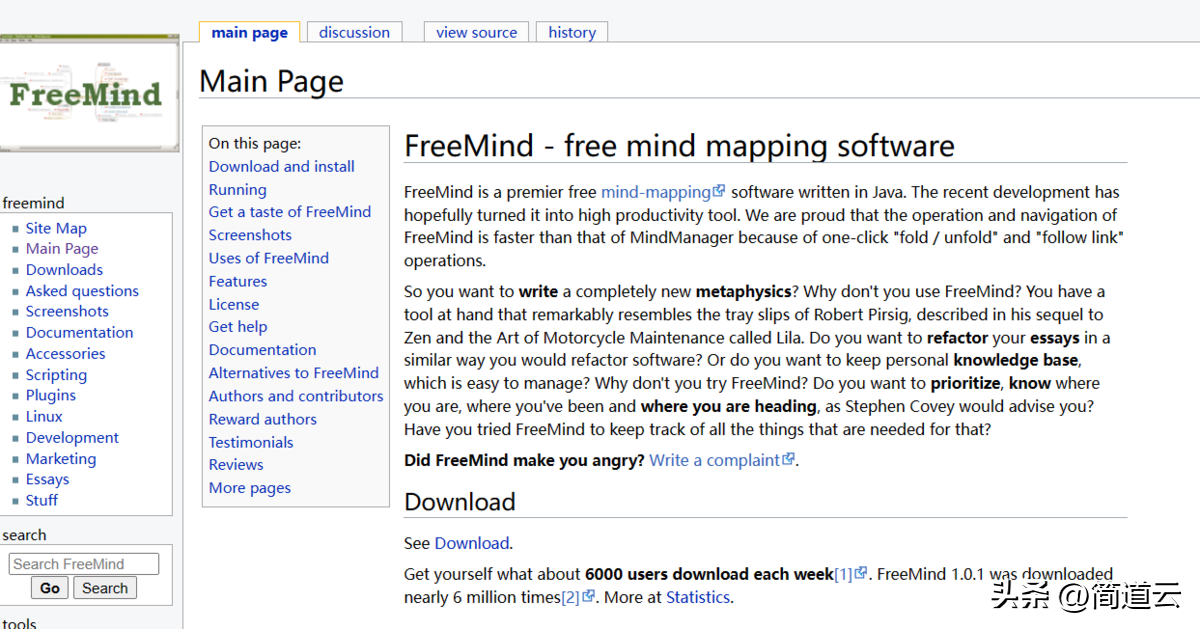The width and height of the screenshot is (1200, 629).
Task: Select the main page tab
Action: pos(249,32)
